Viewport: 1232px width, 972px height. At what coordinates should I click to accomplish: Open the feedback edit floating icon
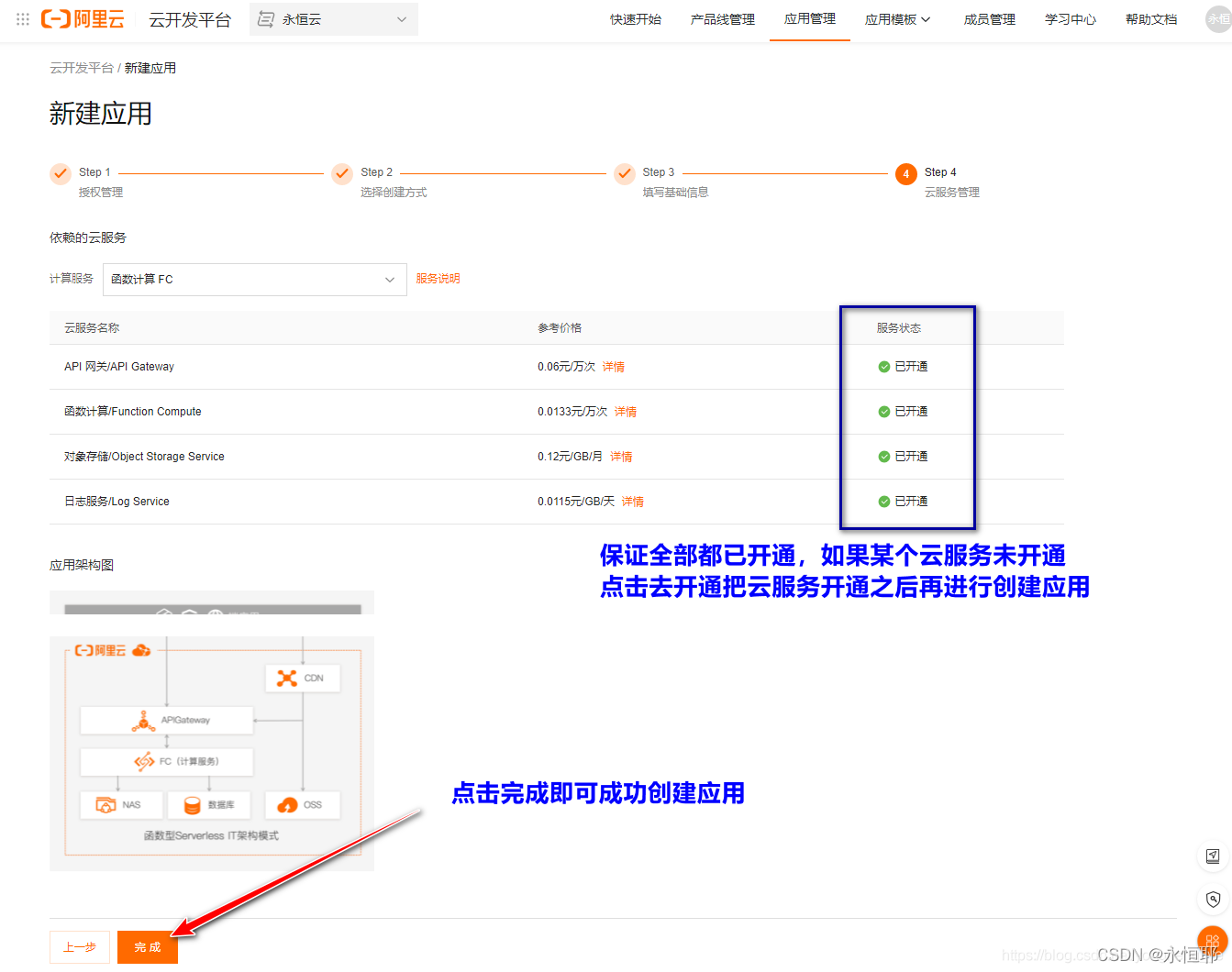[1213, 856]
